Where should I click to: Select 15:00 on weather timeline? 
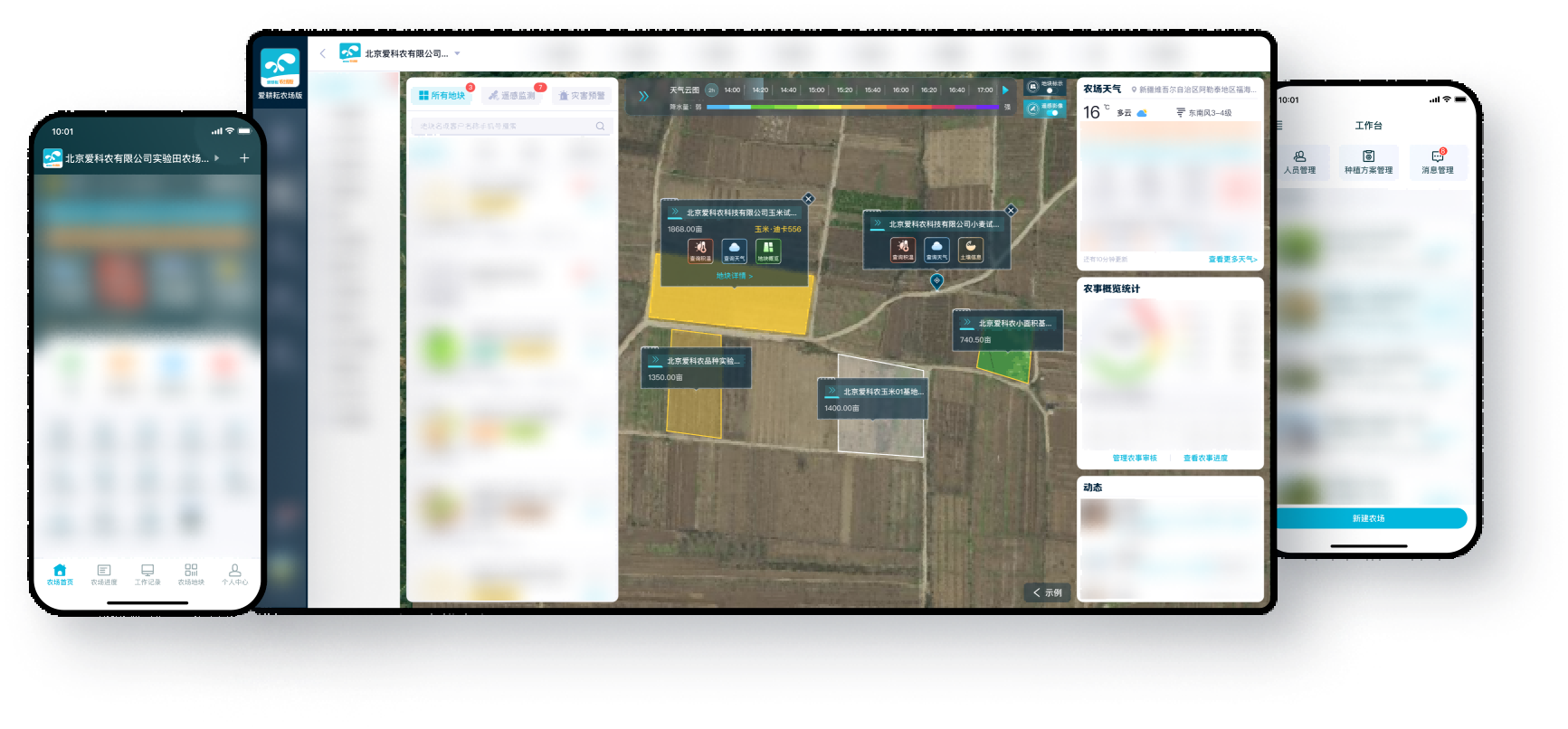pyautogui.click(x=816, y=90)
